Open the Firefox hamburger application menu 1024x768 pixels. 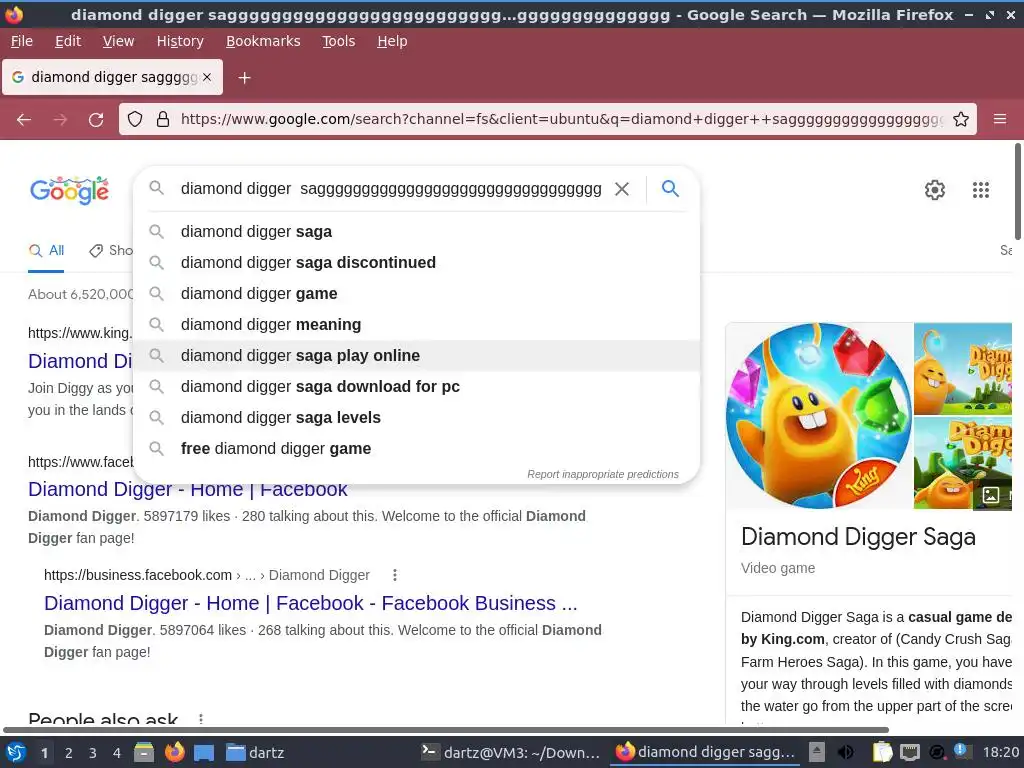click(1000, 119)
